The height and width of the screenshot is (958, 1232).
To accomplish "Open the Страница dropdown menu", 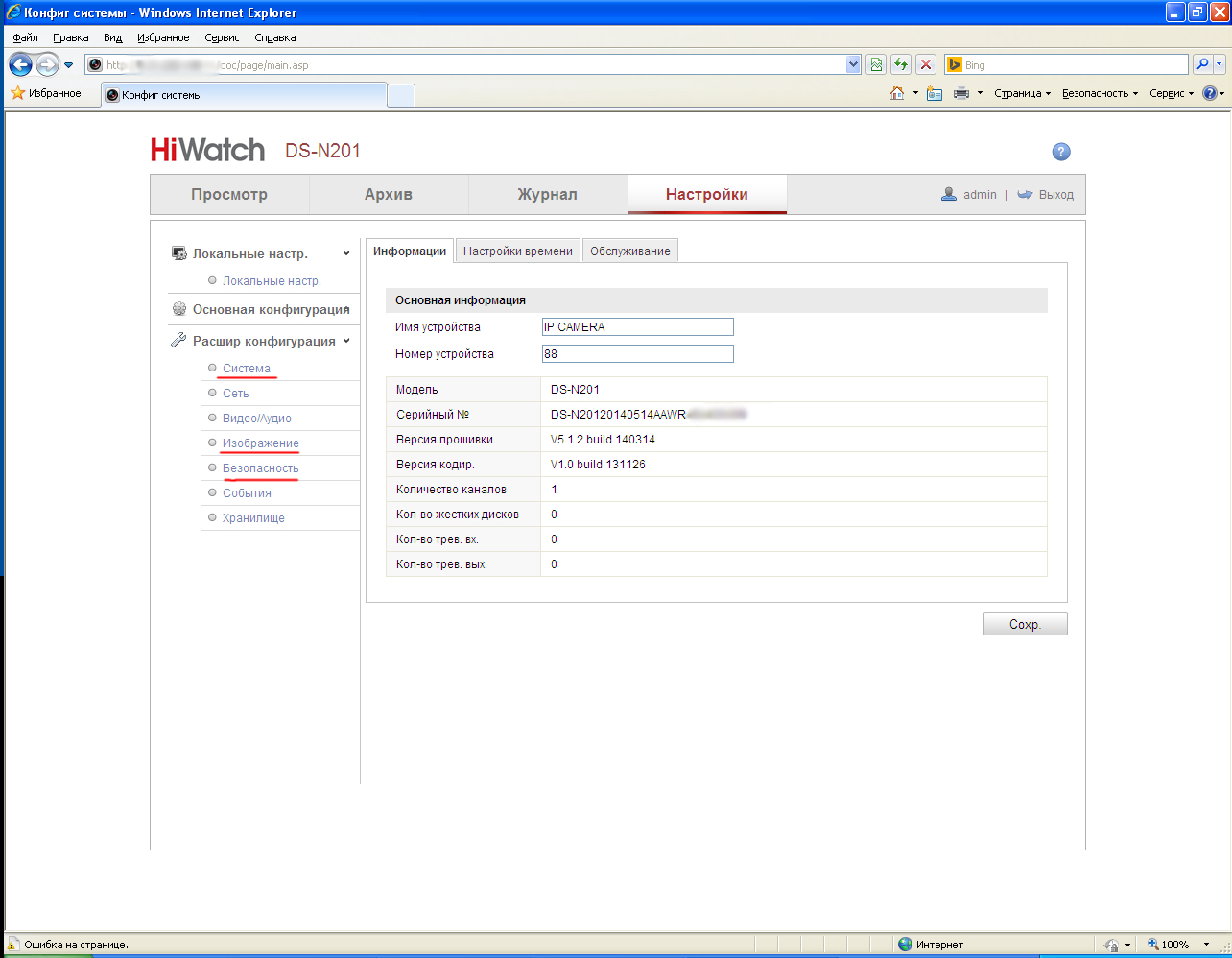I will click(1023, 93).
